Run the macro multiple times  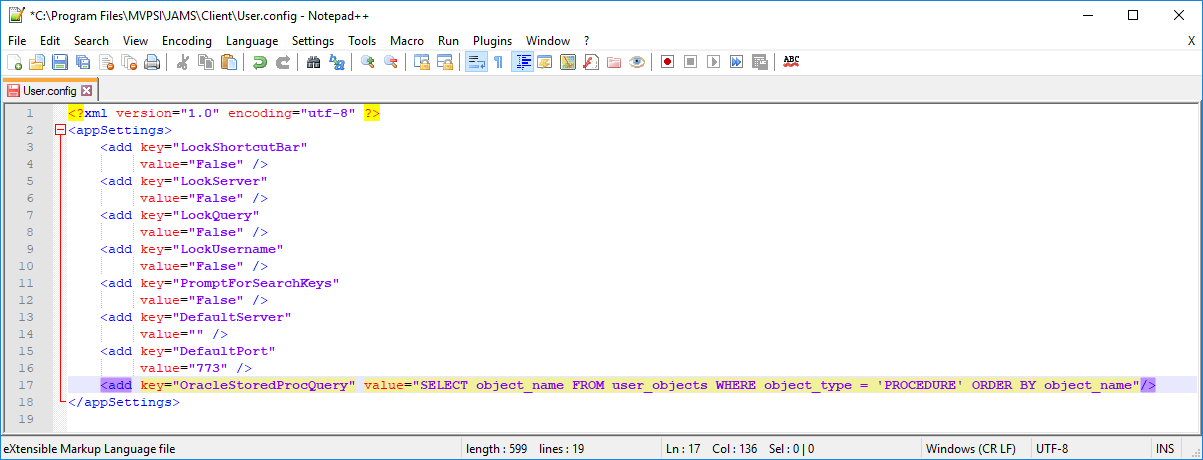(x=736, y=62)
